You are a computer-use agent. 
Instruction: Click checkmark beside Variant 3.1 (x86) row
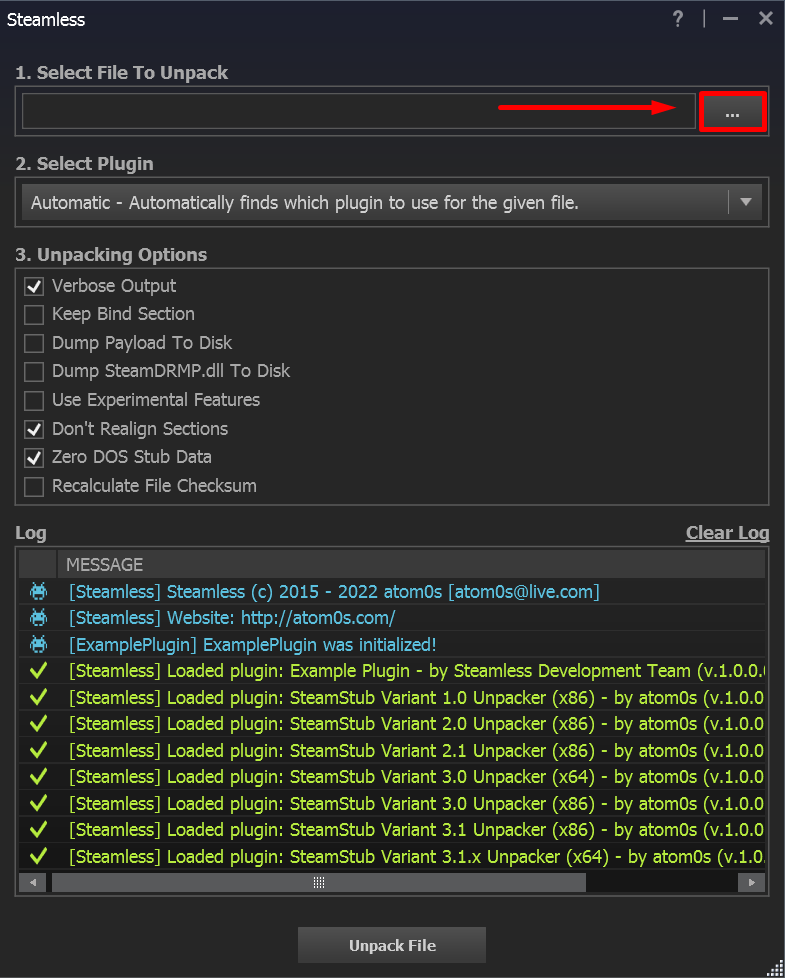39,830
